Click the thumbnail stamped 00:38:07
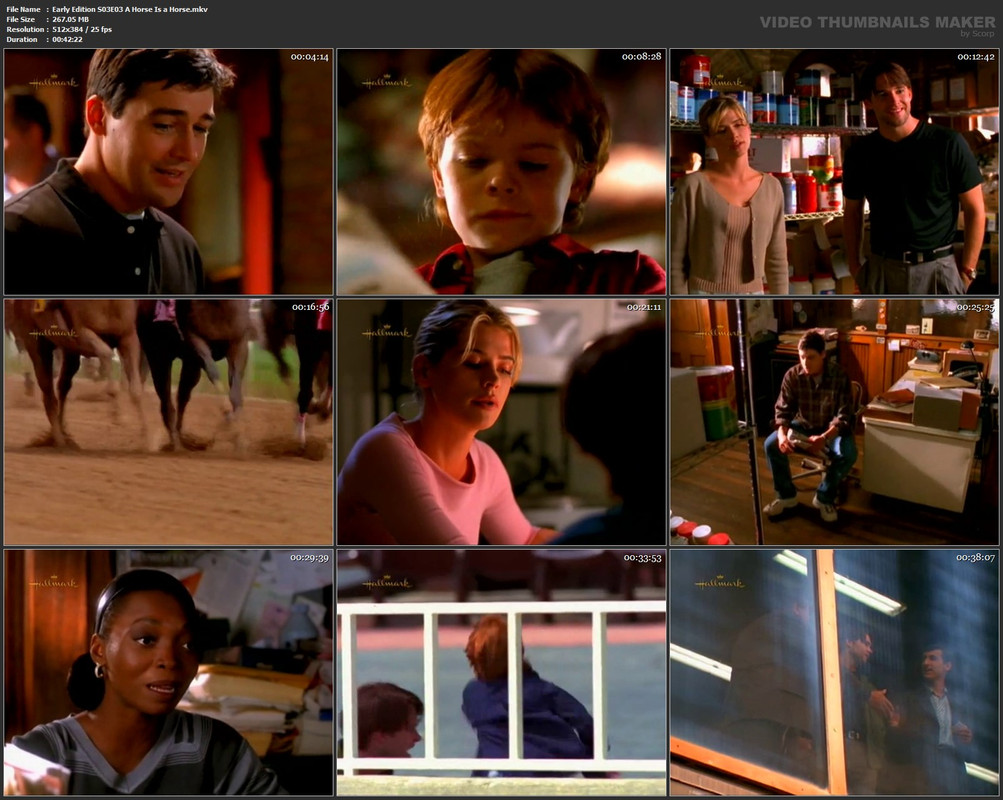The width and height of the screenshot is (1003, 800). 834,673
